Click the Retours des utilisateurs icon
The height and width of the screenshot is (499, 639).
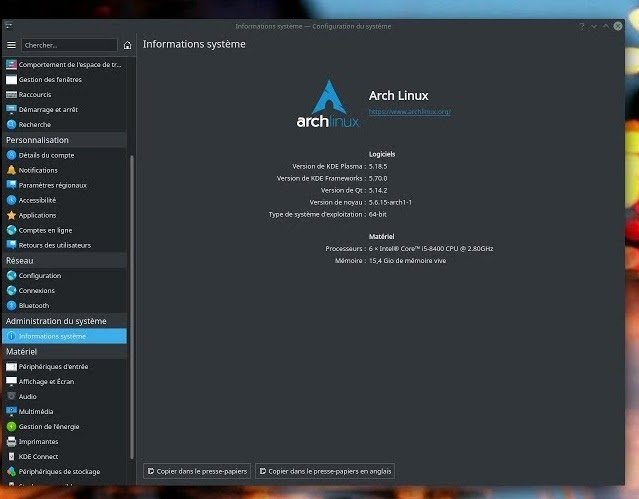point(11,245)
